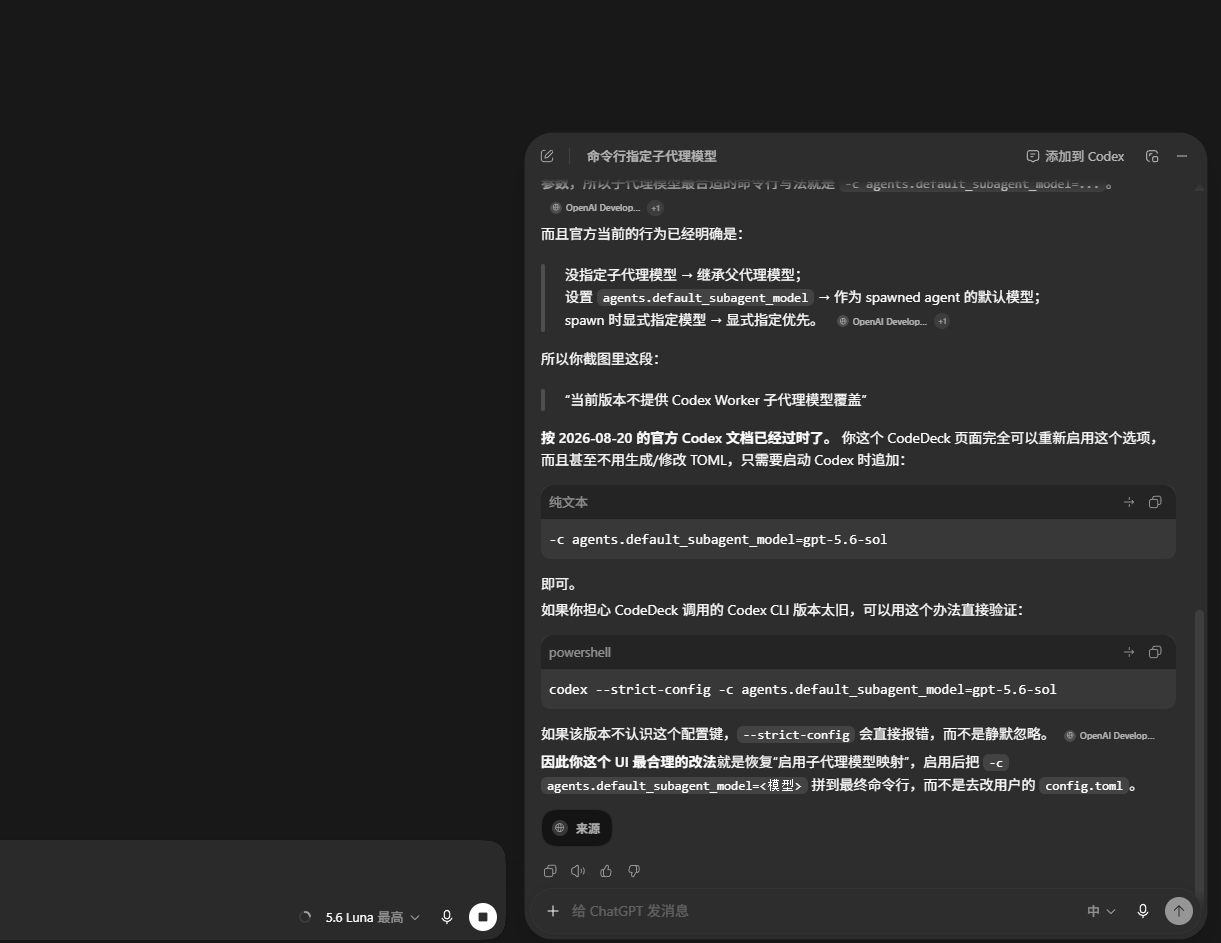The width and height of the screenshot is (1221, 943).
Task: Open the OpenAI Develop... citation after 静默忽略
Action: click(1109, 735)
